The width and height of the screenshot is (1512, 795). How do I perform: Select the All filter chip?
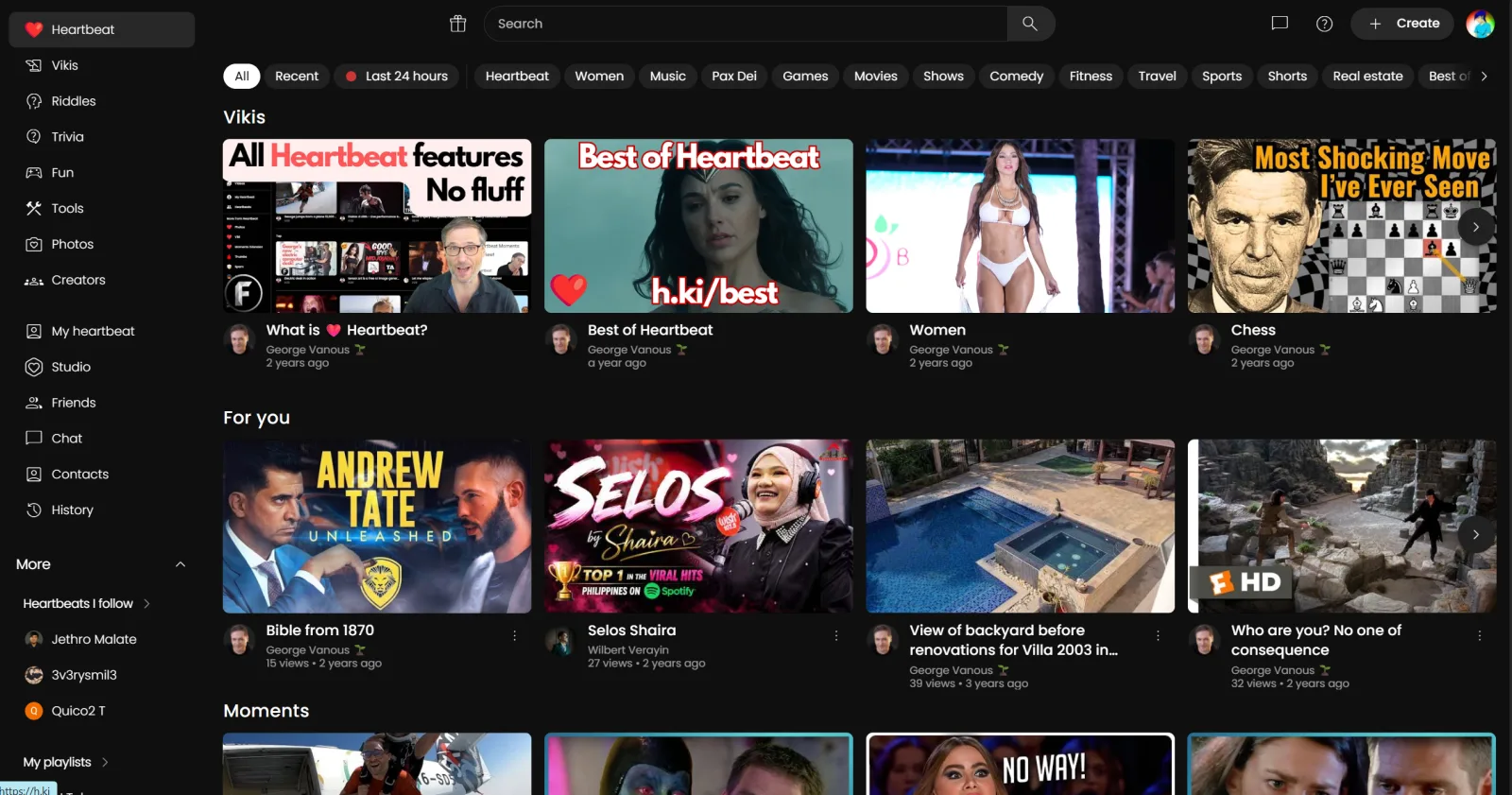(x=242, y=76)
